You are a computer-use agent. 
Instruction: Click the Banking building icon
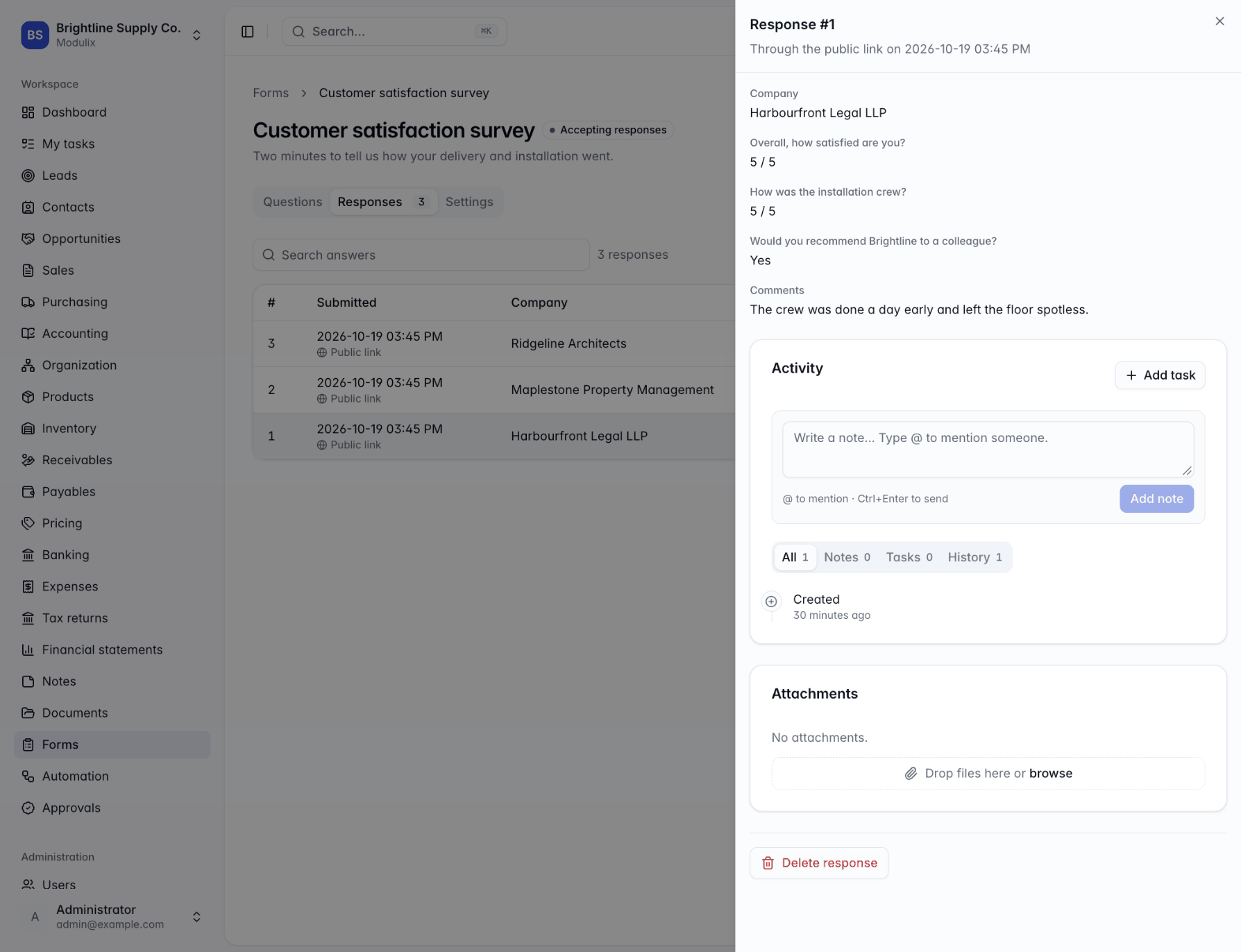(x=28, y=555)
